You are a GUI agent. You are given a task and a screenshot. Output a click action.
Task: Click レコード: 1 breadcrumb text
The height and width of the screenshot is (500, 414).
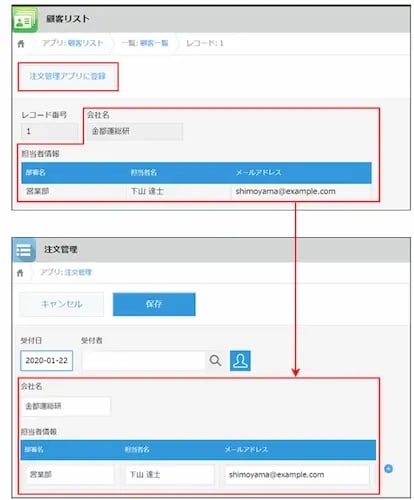click(205, 43)
